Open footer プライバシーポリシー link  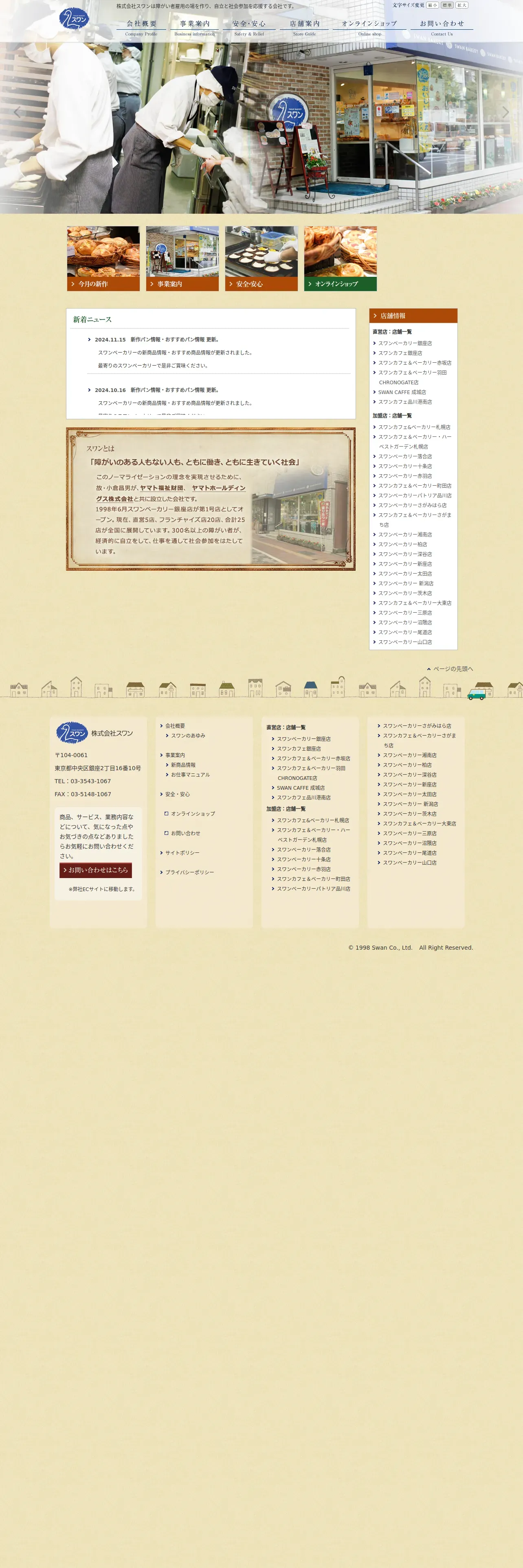tap(189, 872)
